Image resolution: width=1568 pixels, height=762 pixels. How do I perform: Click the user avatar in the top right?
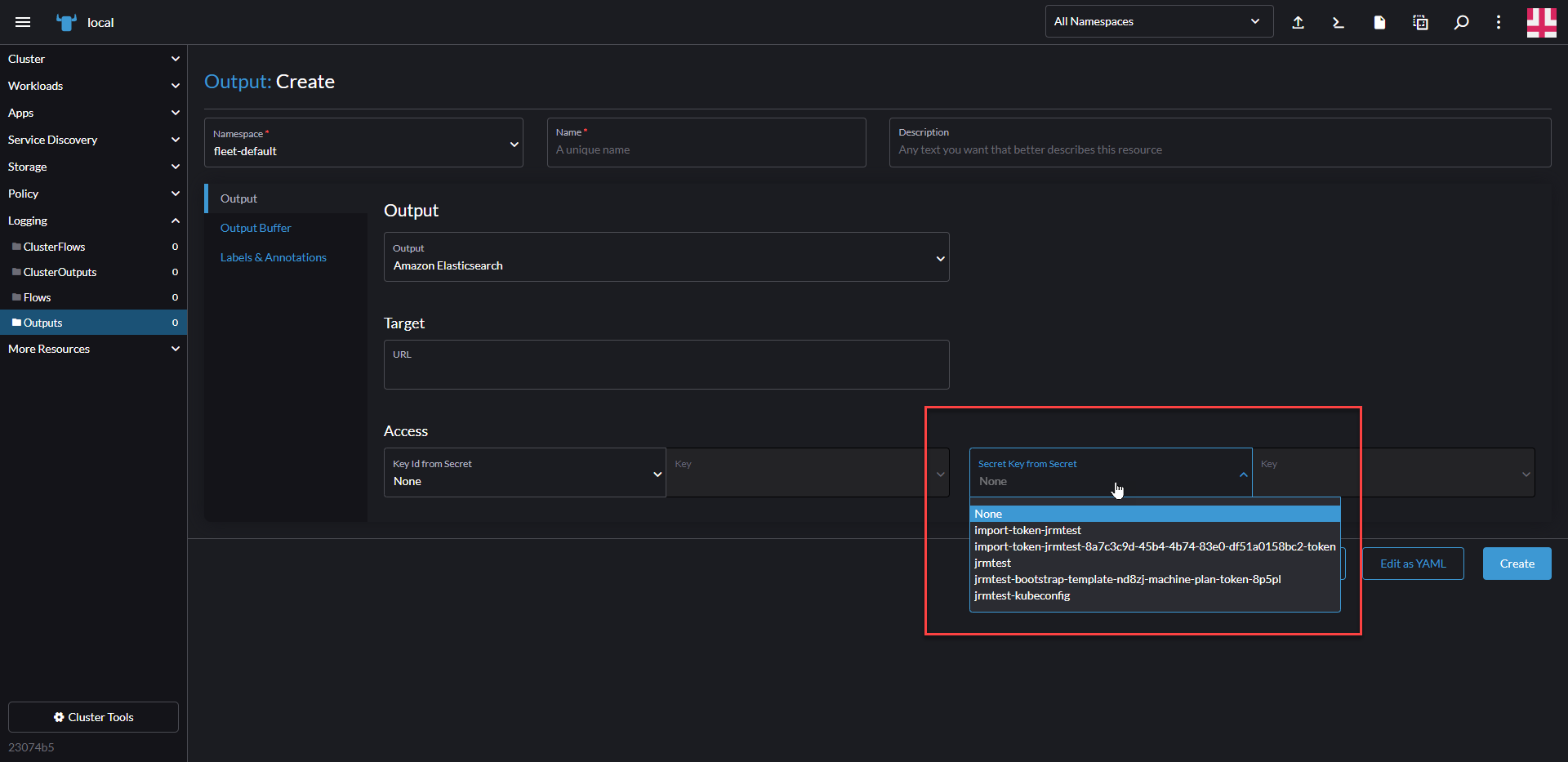(1543, 22)
